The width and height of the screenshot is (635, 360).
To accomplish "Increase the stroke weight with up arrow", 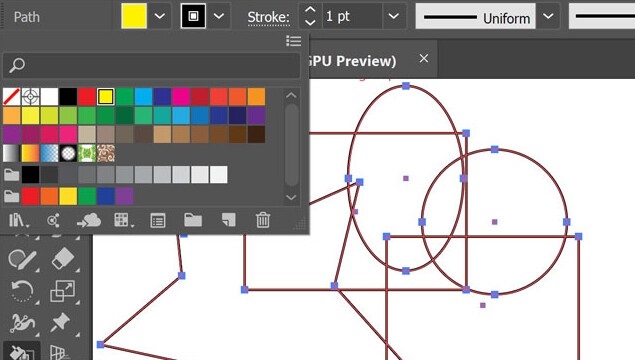I will tap(310, 10).
